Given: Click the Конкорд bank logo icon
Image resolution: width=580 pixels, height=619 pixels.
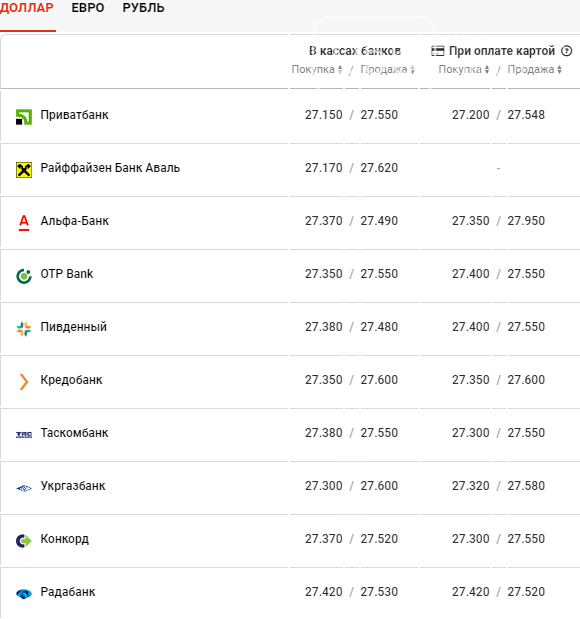Looking at the screenshot, I should coord(24,540).
